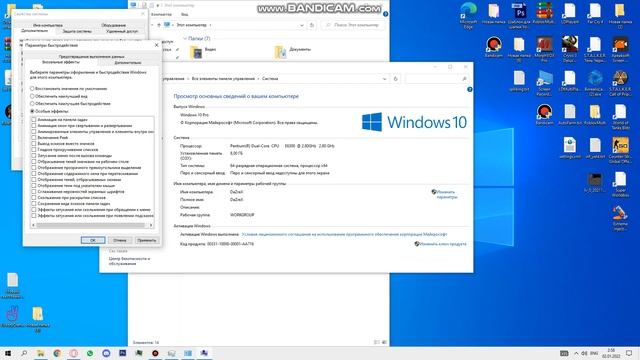Collapse the Folders group in File Explorer

(185, 38)
